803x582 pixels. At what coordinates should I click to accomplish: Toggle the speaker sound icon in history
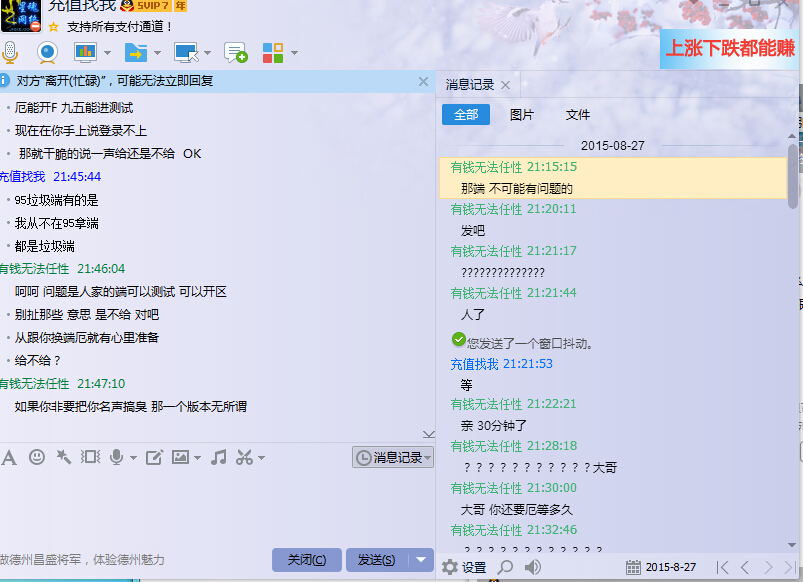(533, 567)
